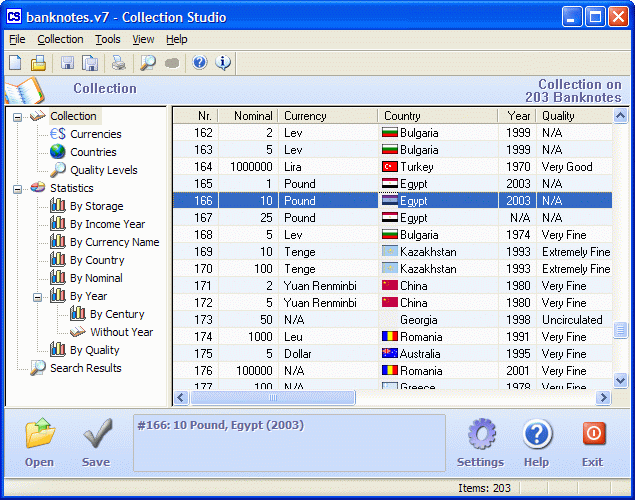635x500 pixels.
Task: Select the By Year tree item label
Action: coord(88,296)
